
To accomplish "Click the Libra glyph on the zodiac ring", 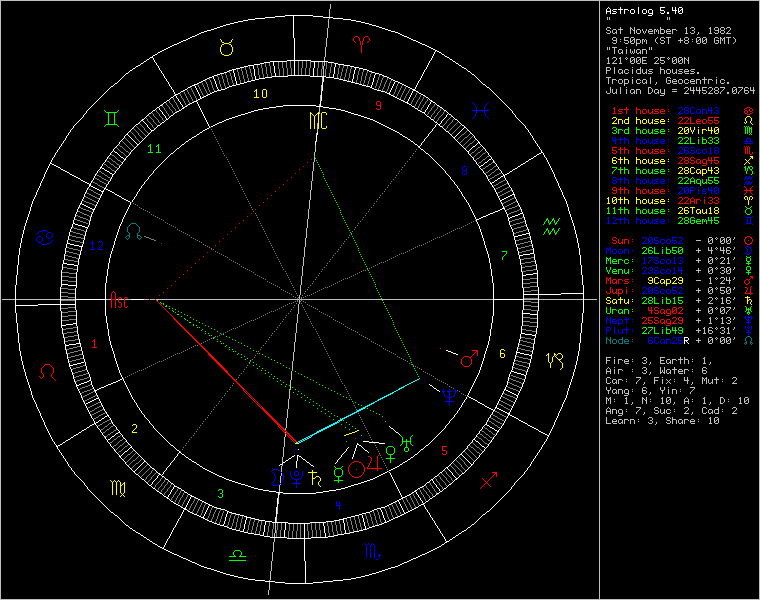I will [x=237, y=555].
